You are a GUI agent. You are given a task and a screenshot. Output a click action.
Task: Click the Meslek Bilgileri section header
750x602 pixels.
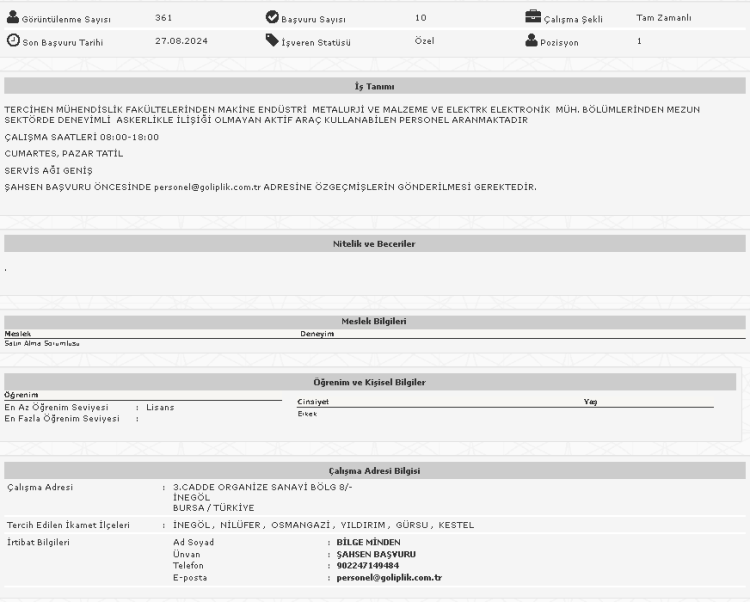click(374, 321)
